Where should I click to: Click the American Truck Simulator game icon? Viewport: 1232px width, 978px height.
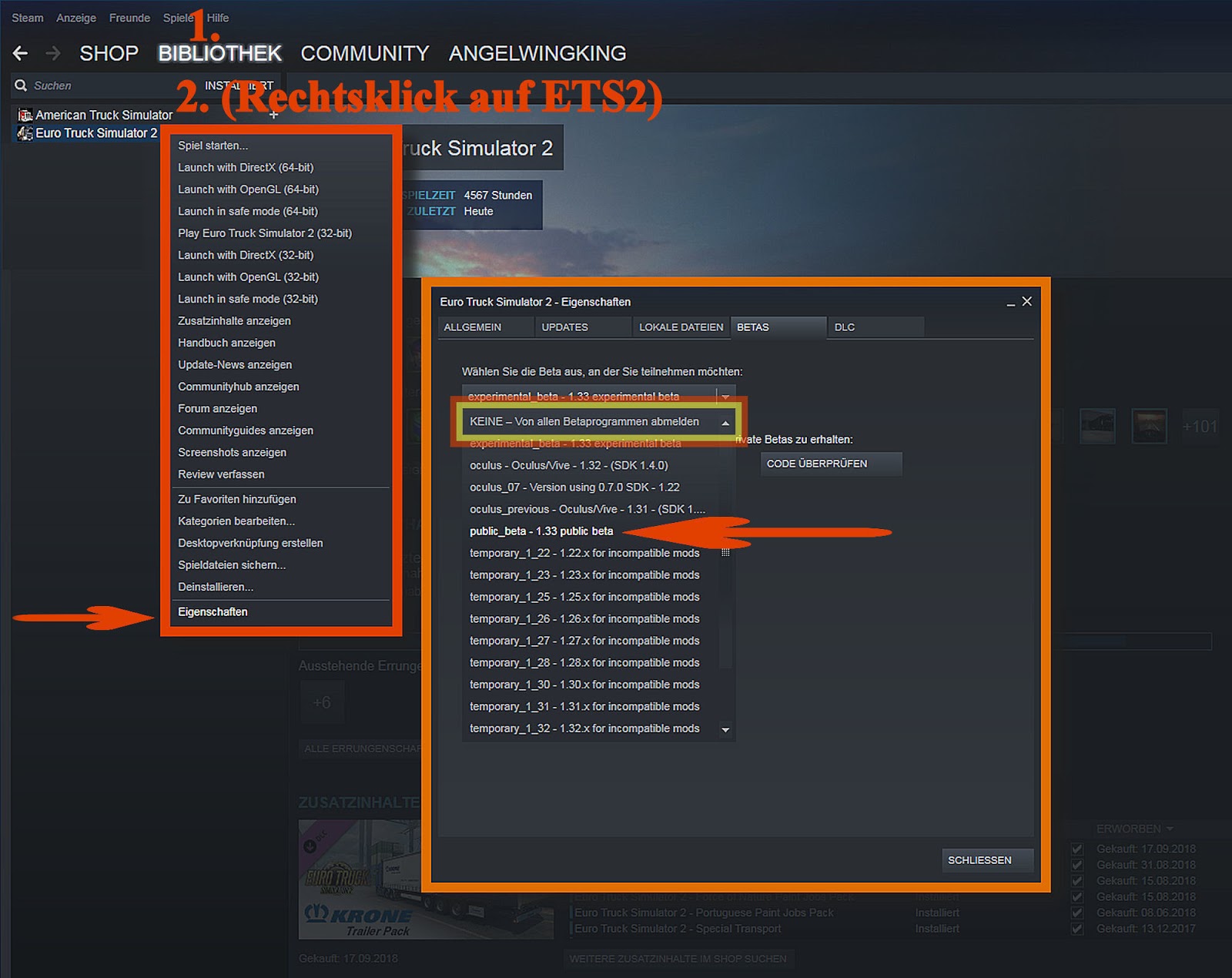25,115
